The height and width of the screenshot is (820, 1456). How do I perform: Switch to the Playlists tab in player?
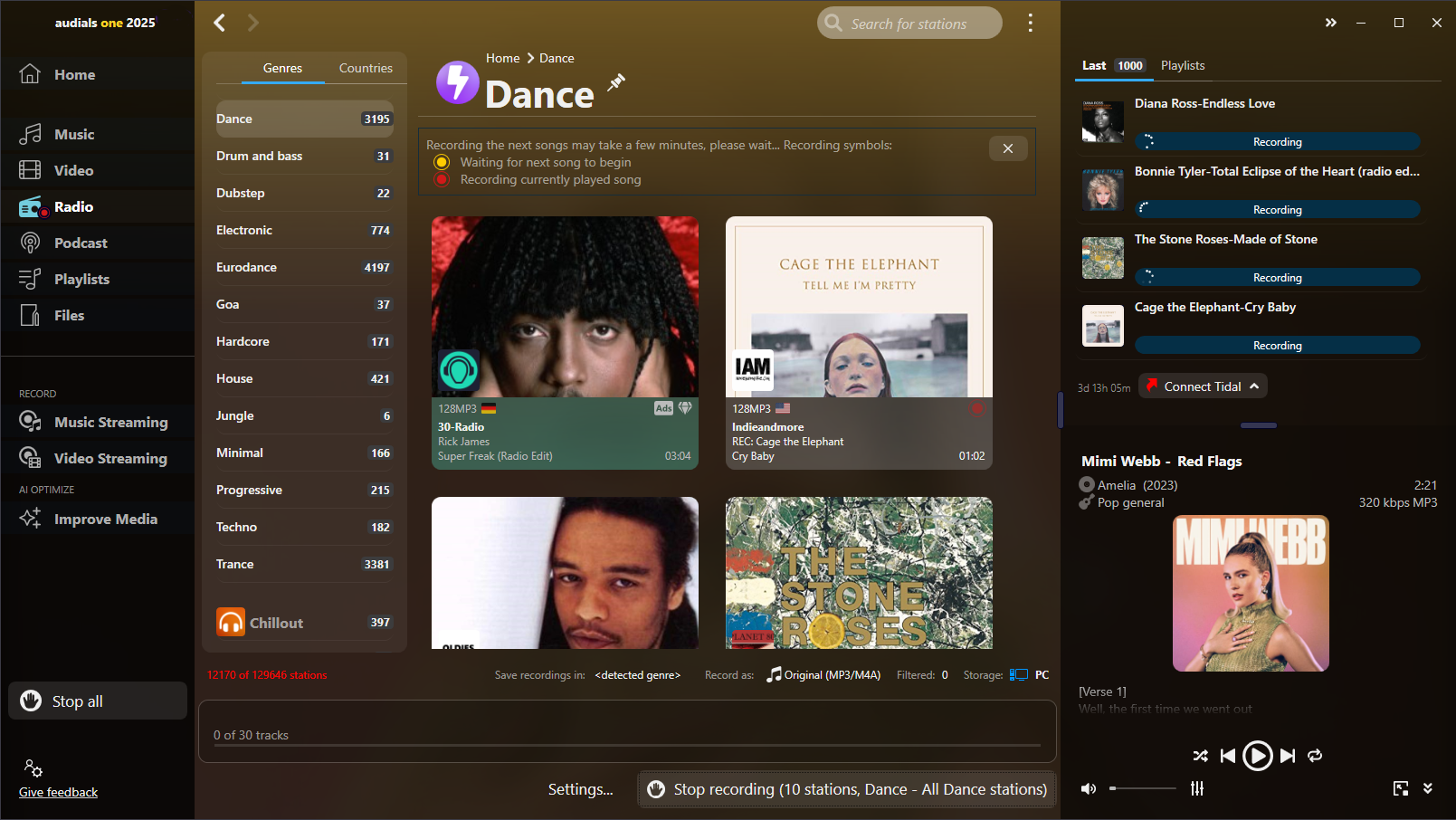click(1183, 65)
